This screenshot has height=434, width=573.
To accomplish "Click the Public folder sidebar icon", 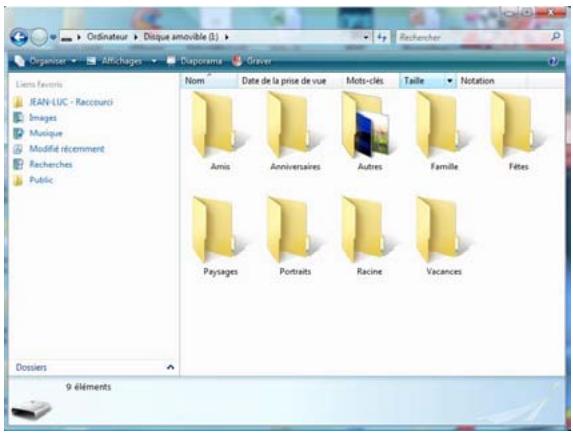I will (18, 180).
